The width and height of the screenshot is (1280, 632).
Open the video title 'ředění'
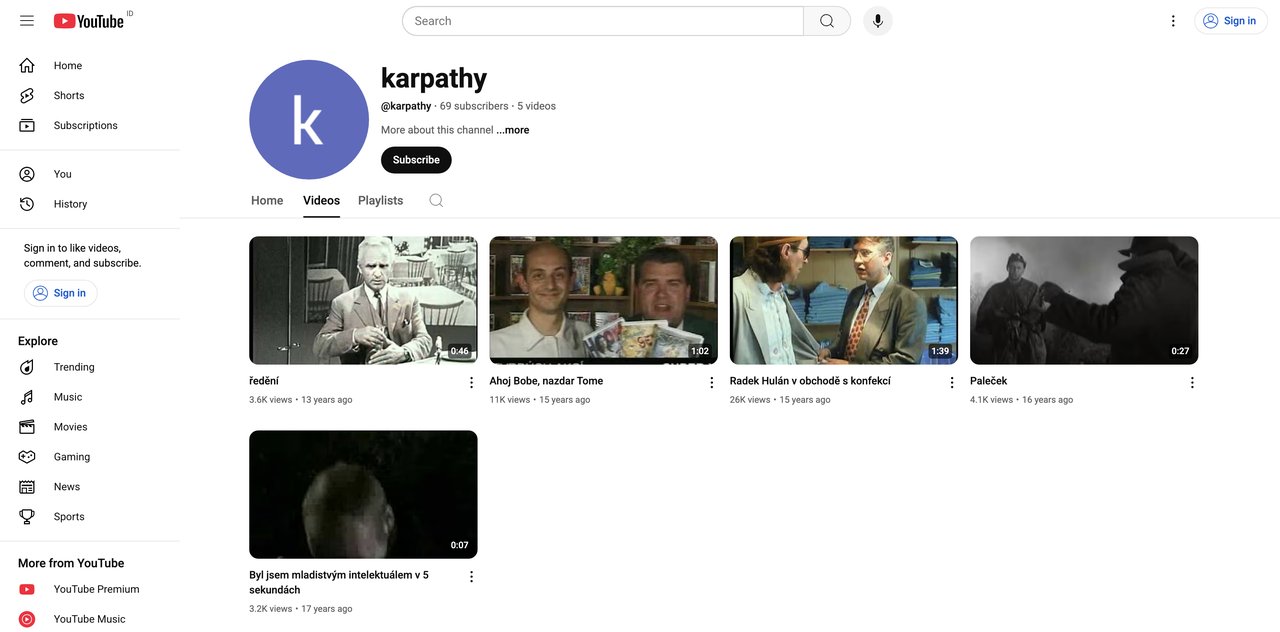click(264, 381)
